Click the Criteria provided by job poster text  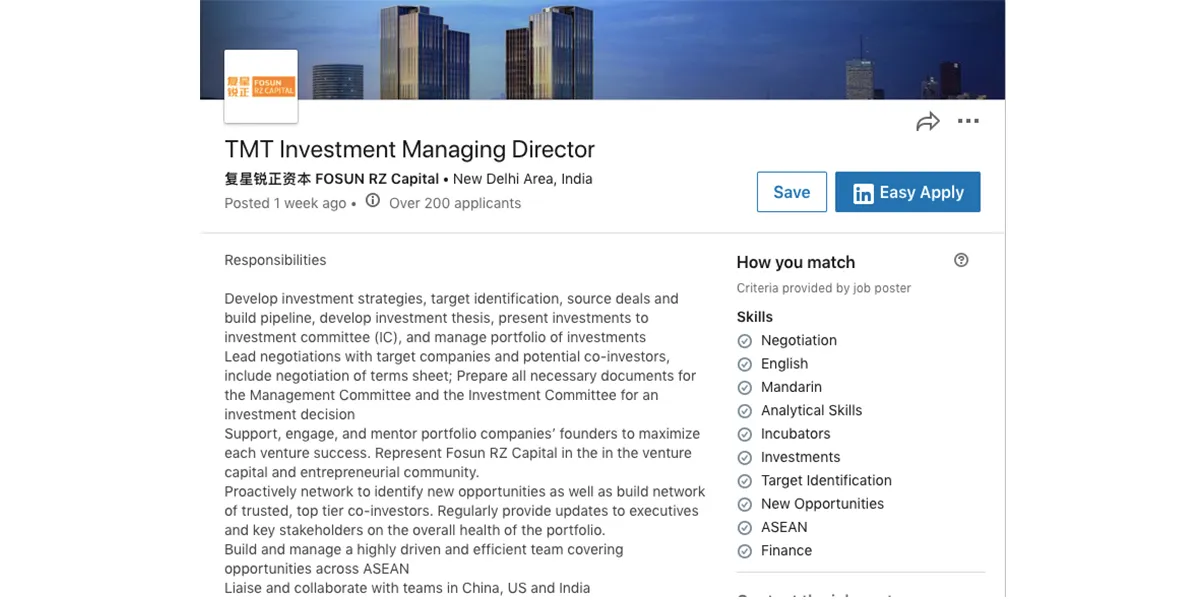click(x=824, y=288)
